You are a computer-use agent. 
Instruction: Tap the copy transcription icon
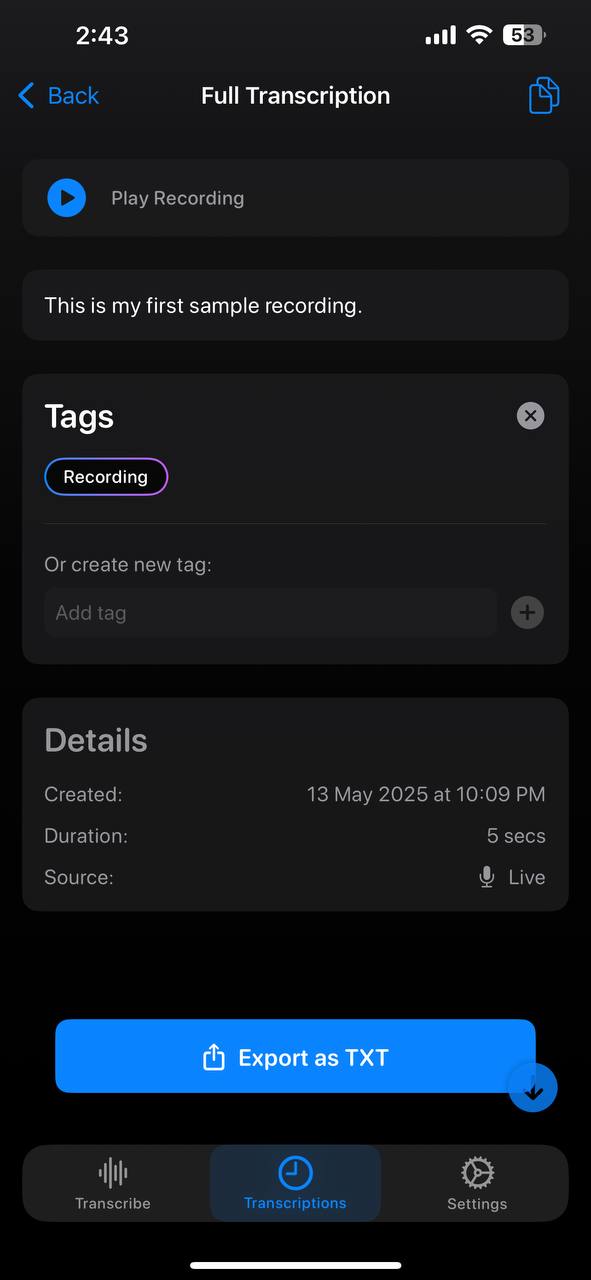[543, 95]
